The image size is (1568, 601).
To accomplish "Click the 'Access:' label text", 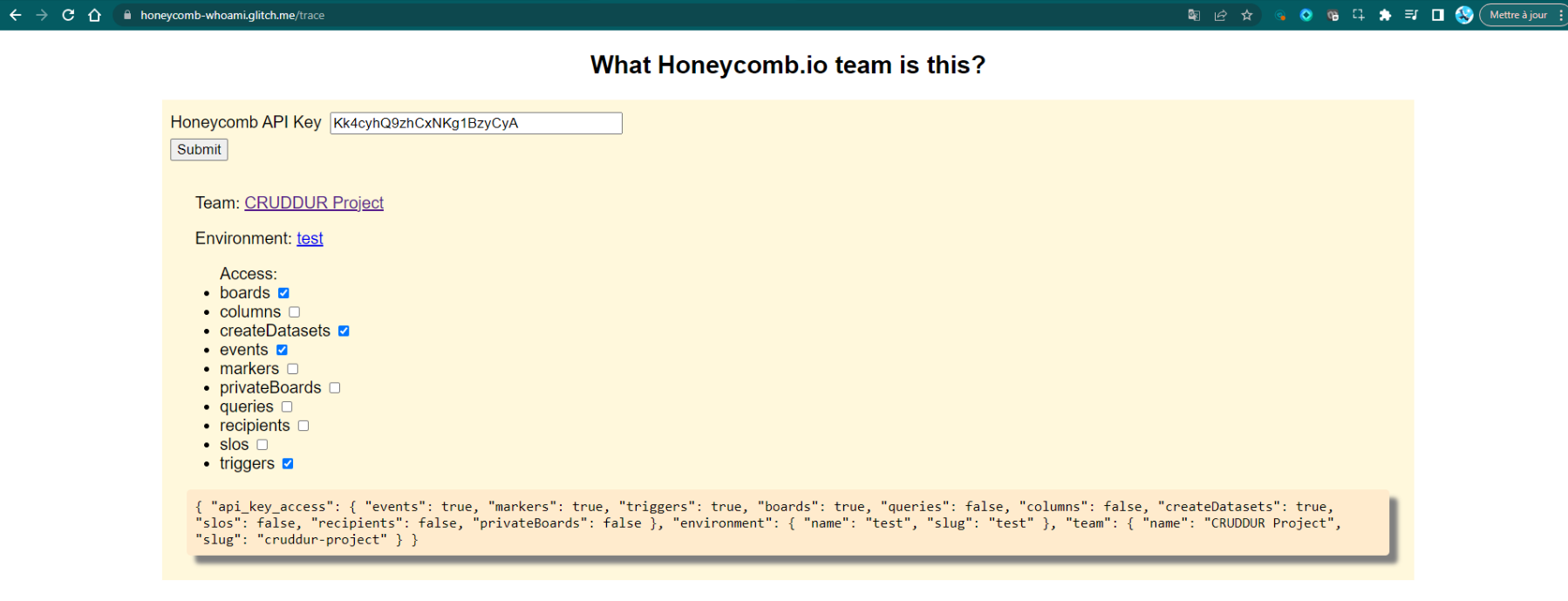I will tap(249, 274).
